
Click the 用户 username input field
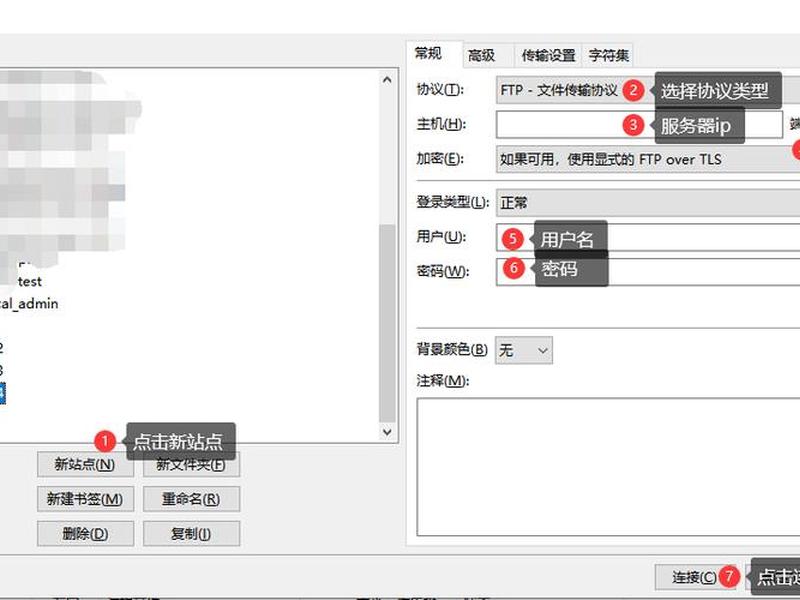click(x=647, y=237)
